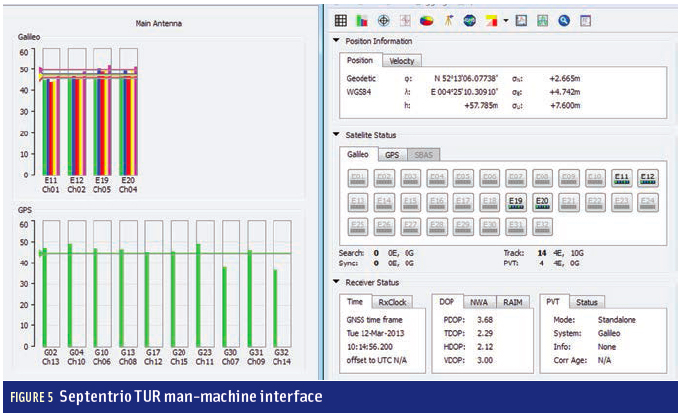Click the tripod antenna toolbar icon
The height and width of the screenshot is (418, 683).
coord(449,19)
